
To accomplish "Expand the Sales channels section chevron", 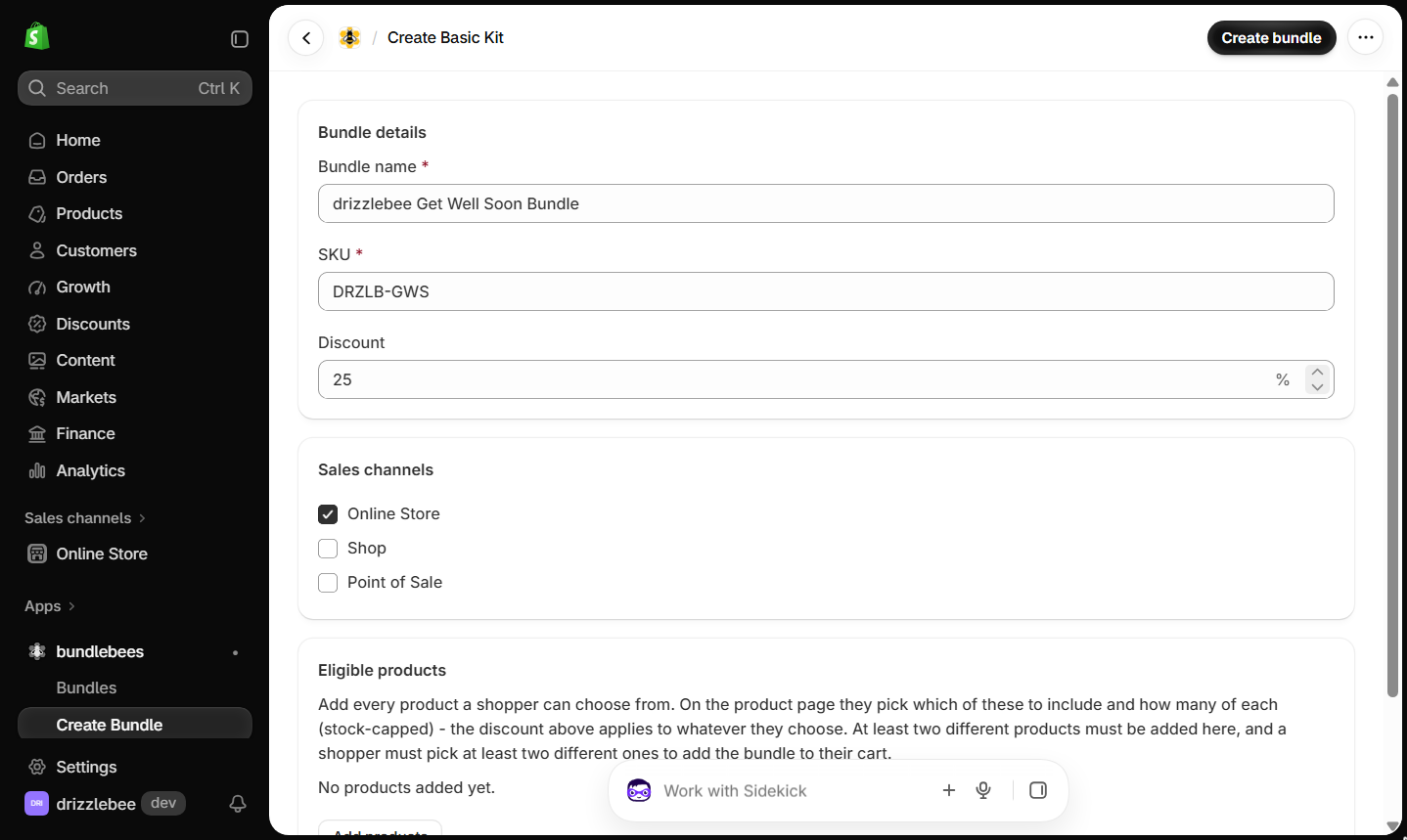I will tap(142, 518).
